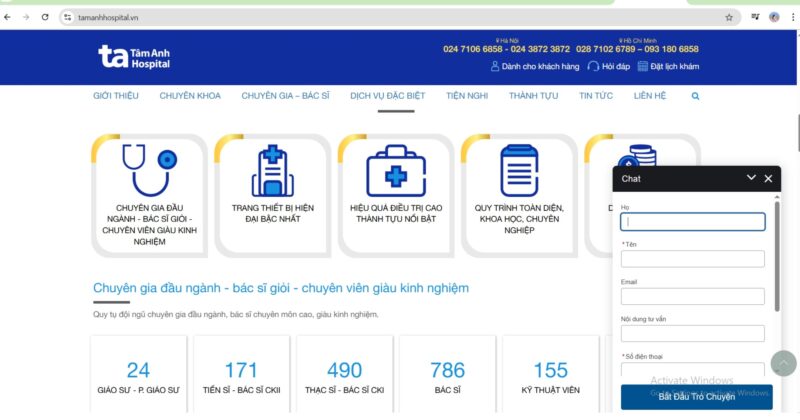This screenshot has width=800, height=420.
Task: Click the coins icon card behind chat
Action: pyautogui.click(x=642, y=152)
